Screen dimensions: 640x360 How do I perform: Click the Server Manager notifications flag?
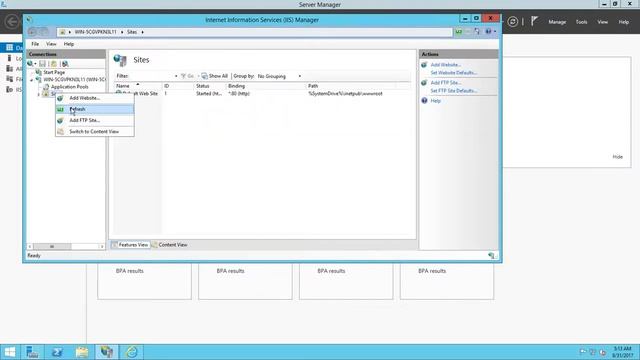click(534, 21)
